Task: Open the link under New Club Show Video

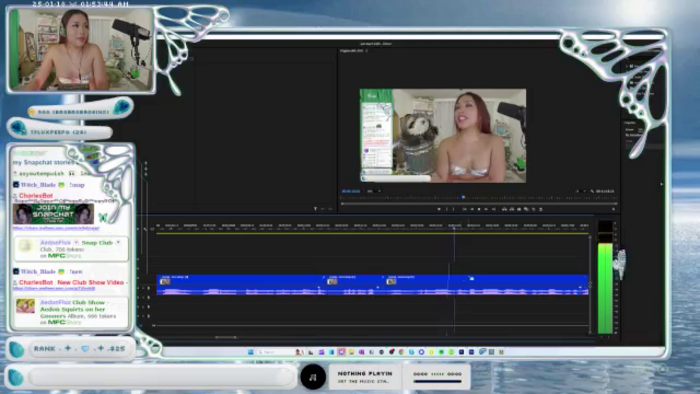Action: (x=54, y=289)
